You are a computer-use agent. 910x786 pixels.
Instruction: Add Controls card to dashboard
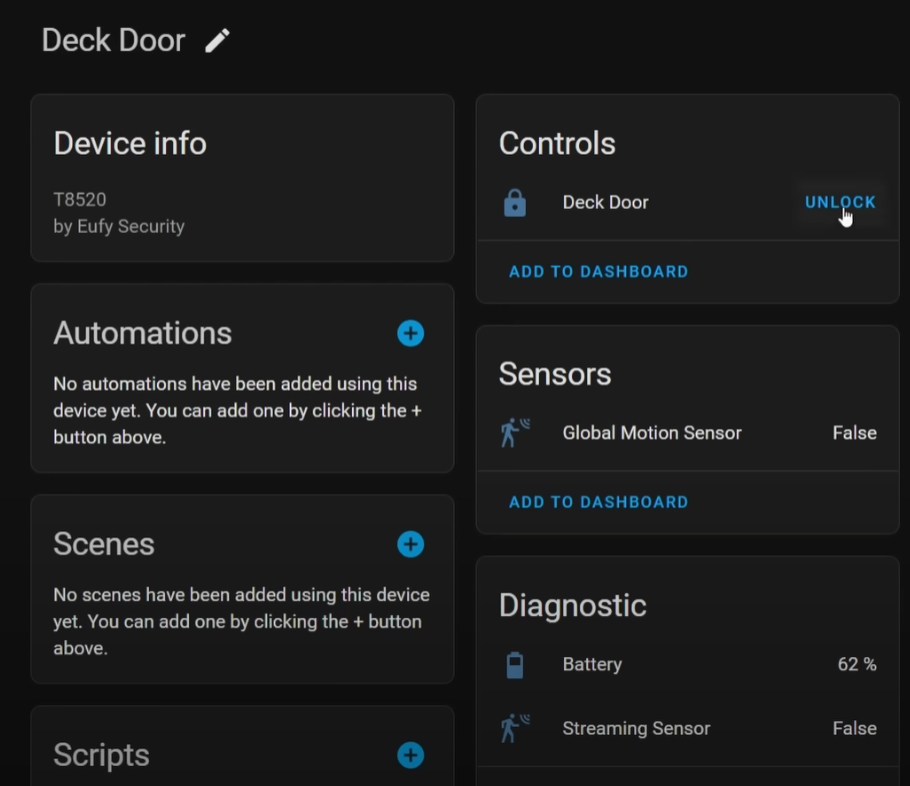(x=598, y=272)
